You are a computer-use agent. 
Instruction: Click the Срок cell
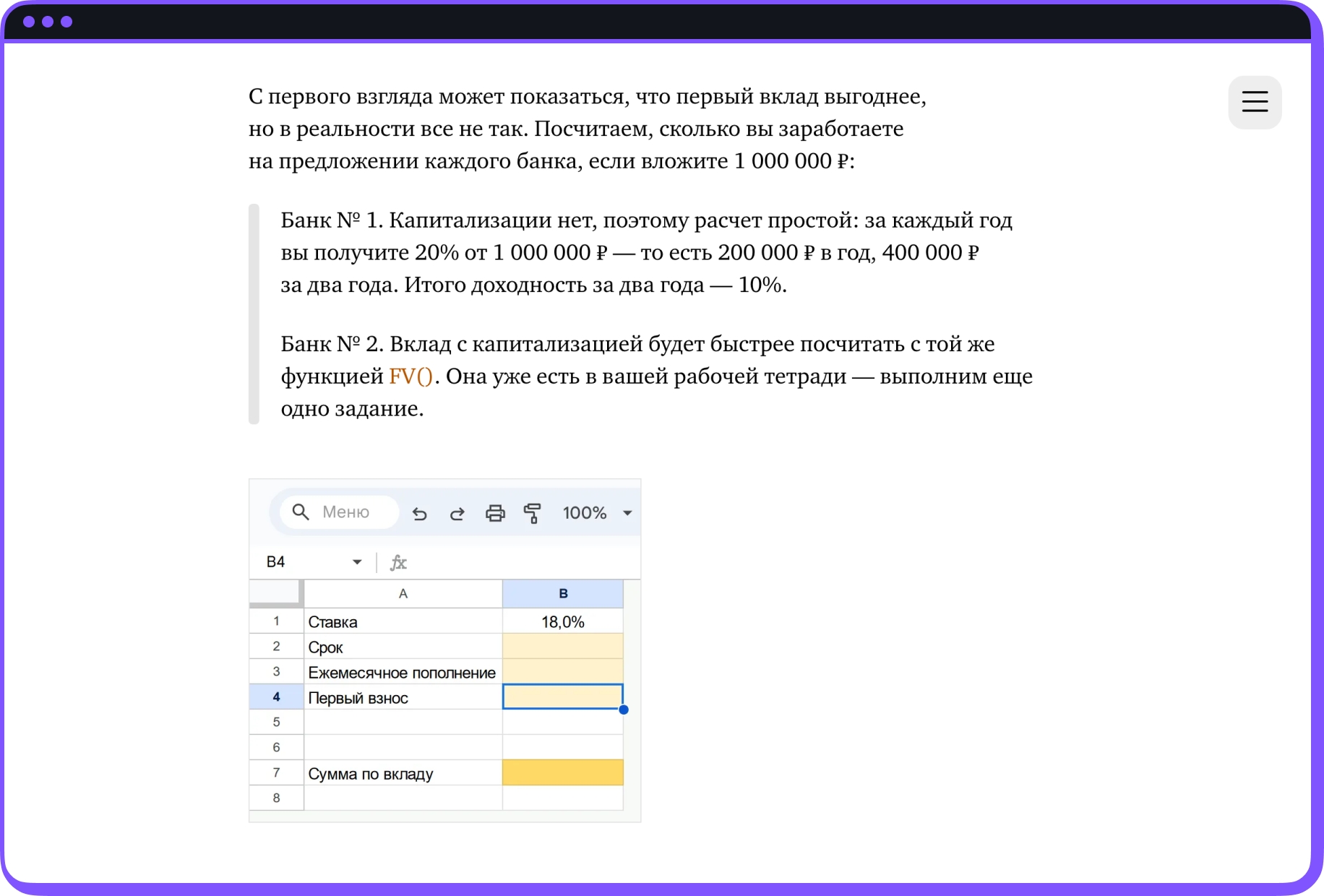[403, 647]
